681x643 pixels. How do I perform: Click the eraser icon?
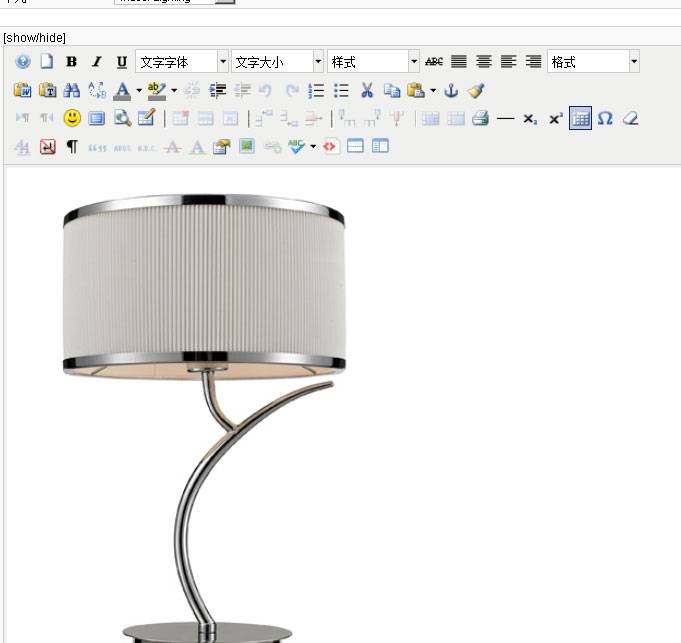[x=629, y=118]
